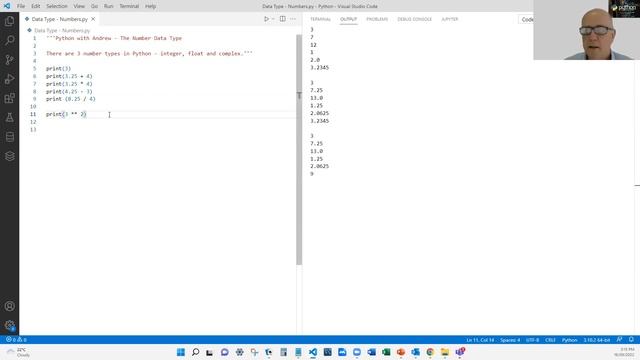This screenshot has width=640, height=360.
Task: Switch to Visual Studio Code on taskbar
Action: click(x=313, y=352)
